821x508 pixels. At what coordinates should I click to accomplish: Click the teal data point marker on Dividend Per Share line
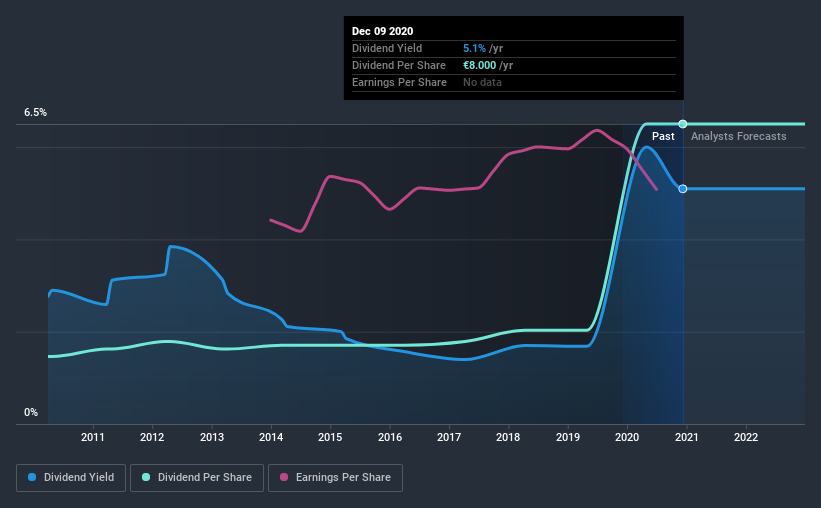[x=683, y=124]
